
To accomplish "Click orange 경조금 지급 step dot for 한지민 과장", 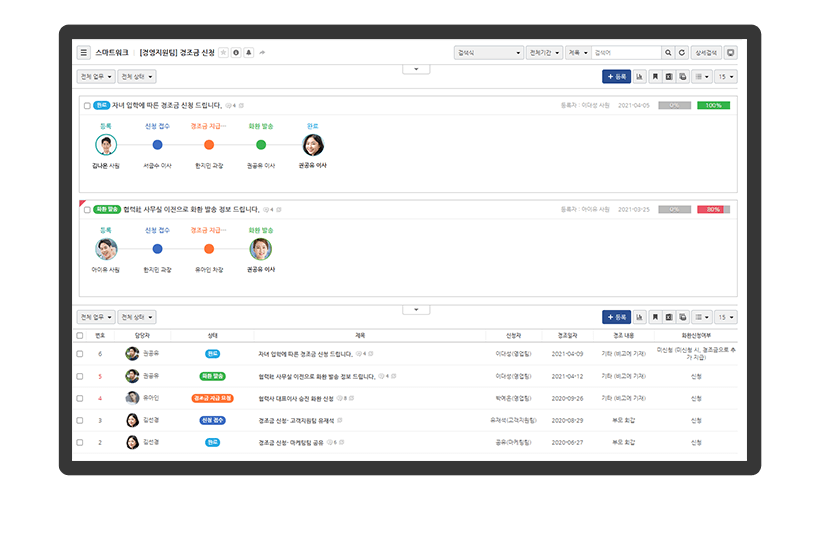I will [x=209, y=145].
